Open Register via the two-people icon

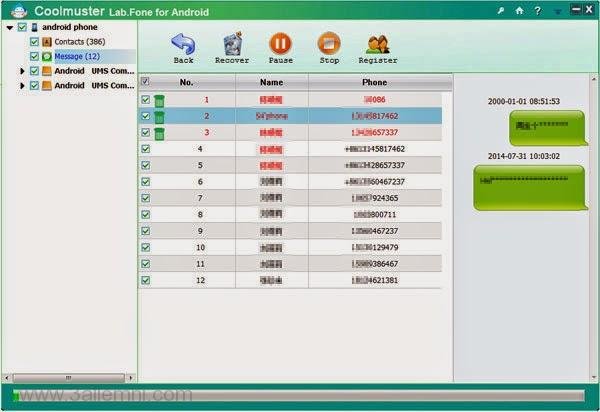point(378,44)
